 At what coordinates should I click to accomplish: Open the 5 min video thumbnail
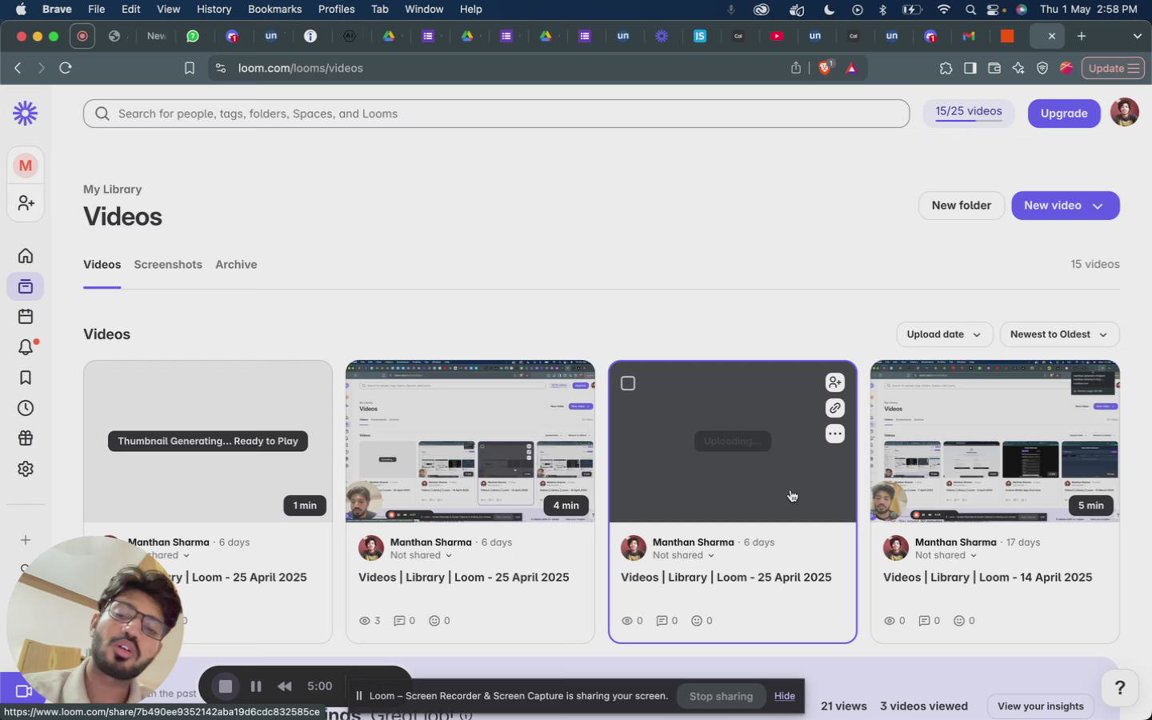point(995,441)
